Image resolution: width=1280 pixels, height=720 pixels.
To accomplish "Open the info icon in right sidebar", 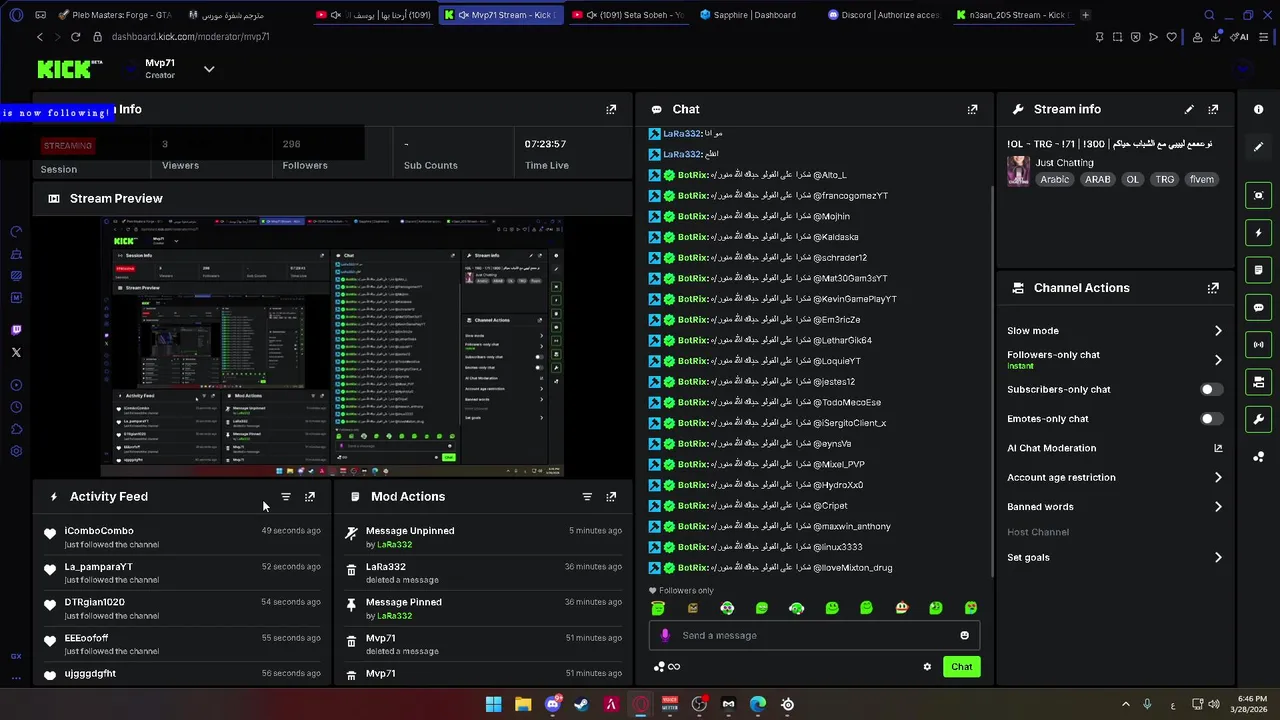I will [x=1259, y=109].
